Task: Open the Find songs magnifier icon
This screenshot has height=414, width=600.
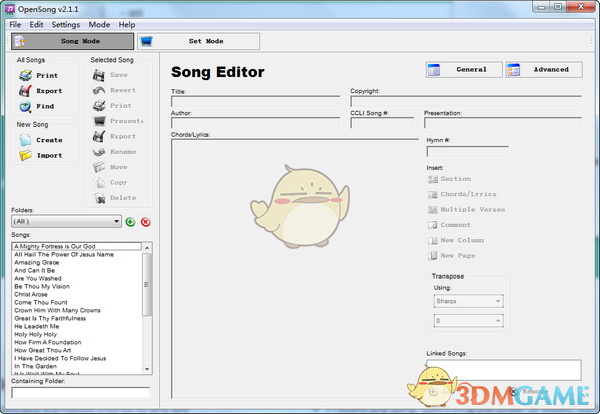Action: click(26, 106)
